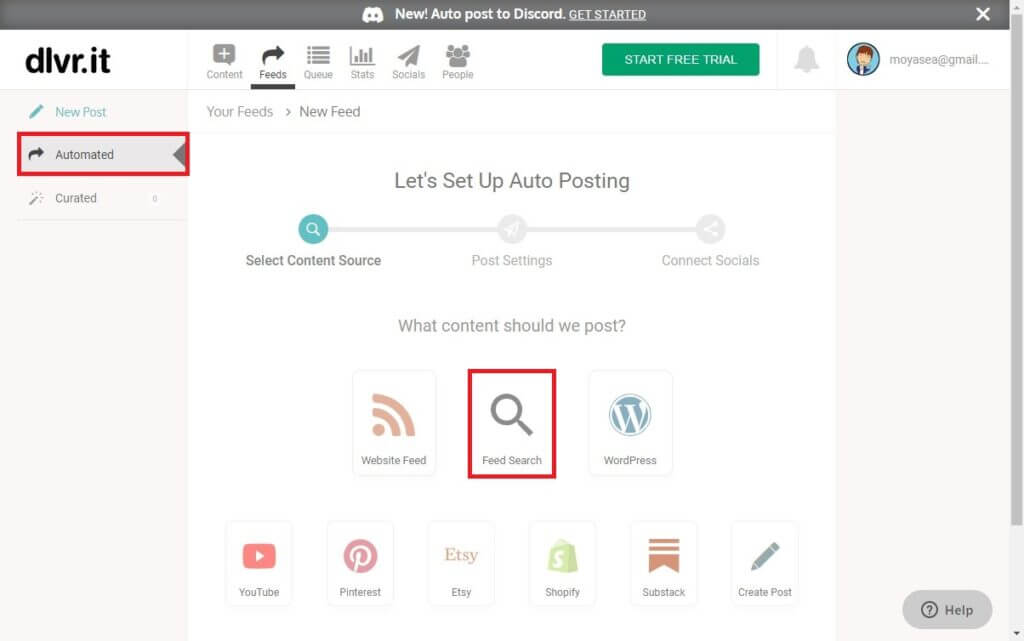Click the Help button
The width and height of the screenshot is (1024, 641).
947,610
